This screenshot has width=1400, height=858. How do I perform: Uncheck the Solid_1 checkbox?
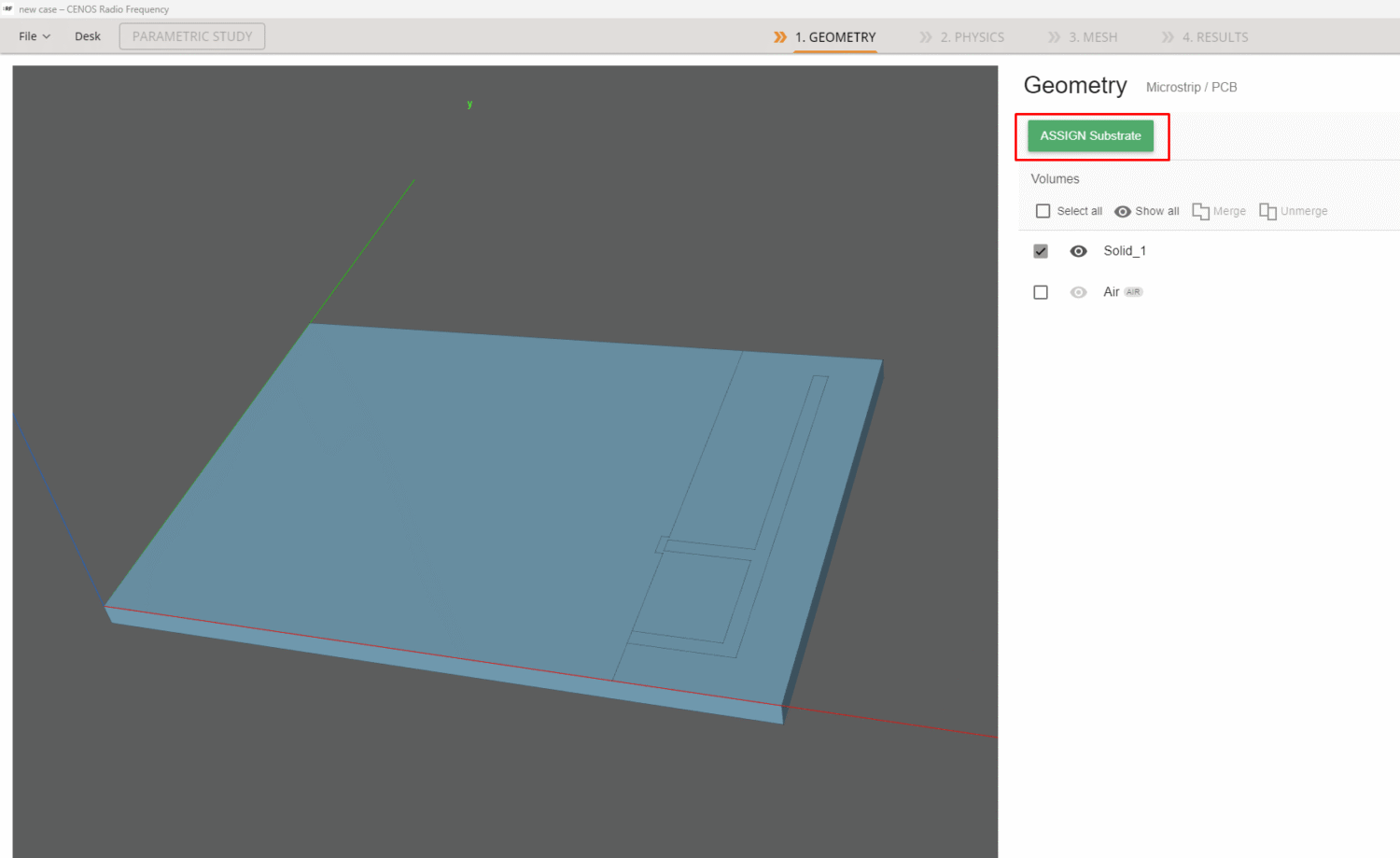[1040, 250]
